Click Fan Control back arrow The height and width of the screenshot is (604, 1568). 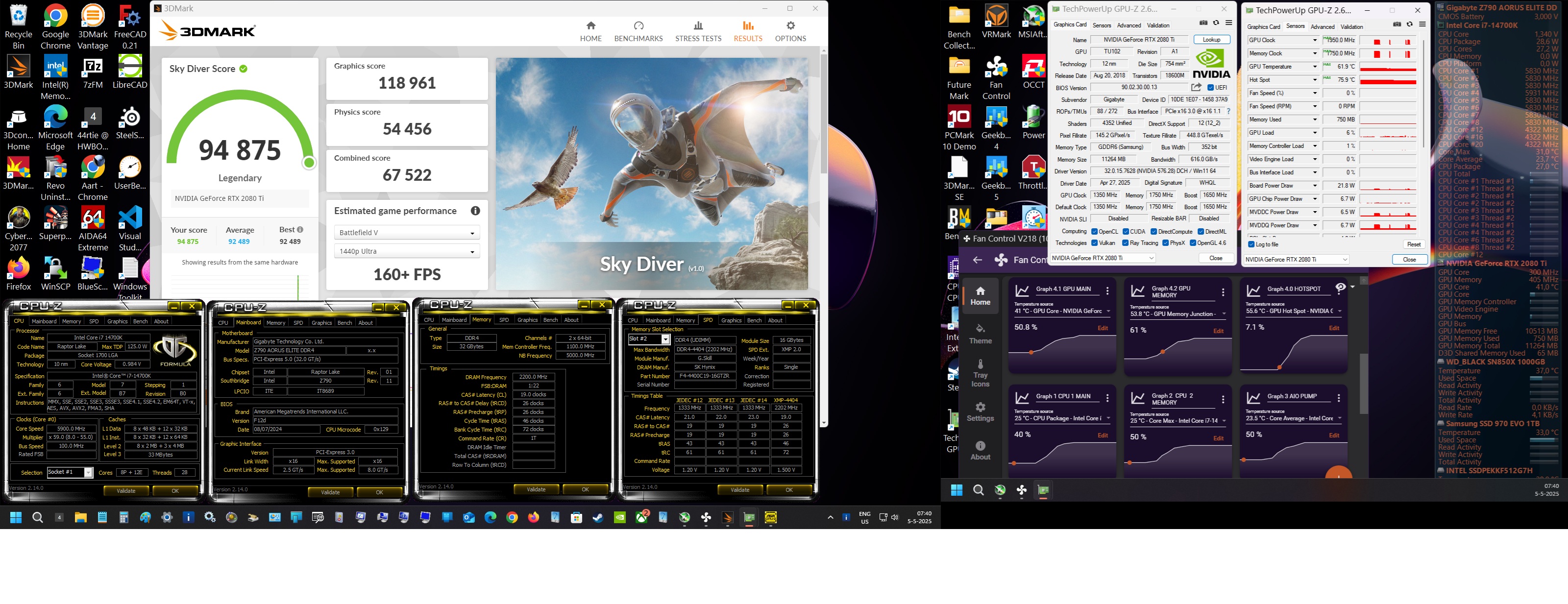click(x=977, y=260)
